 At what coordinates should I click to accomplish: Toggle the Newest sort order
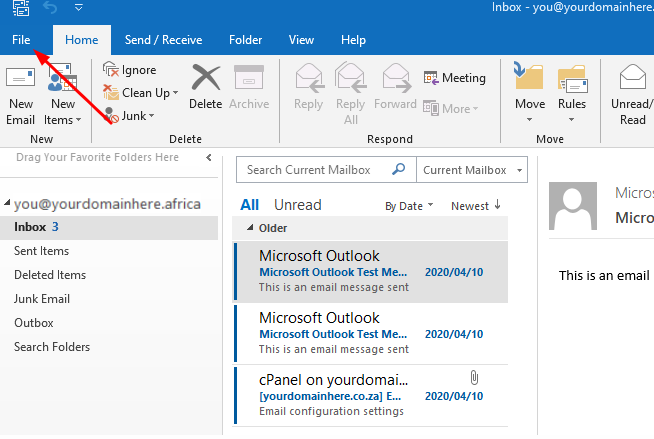click(x=476, y=206)
